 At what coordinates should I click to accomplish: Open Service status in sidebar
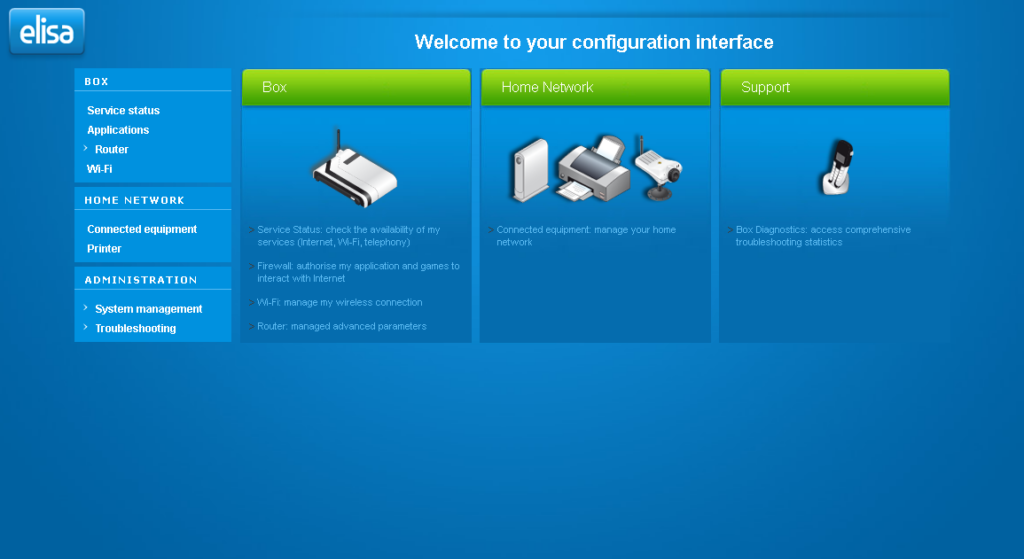click(123, 111)
